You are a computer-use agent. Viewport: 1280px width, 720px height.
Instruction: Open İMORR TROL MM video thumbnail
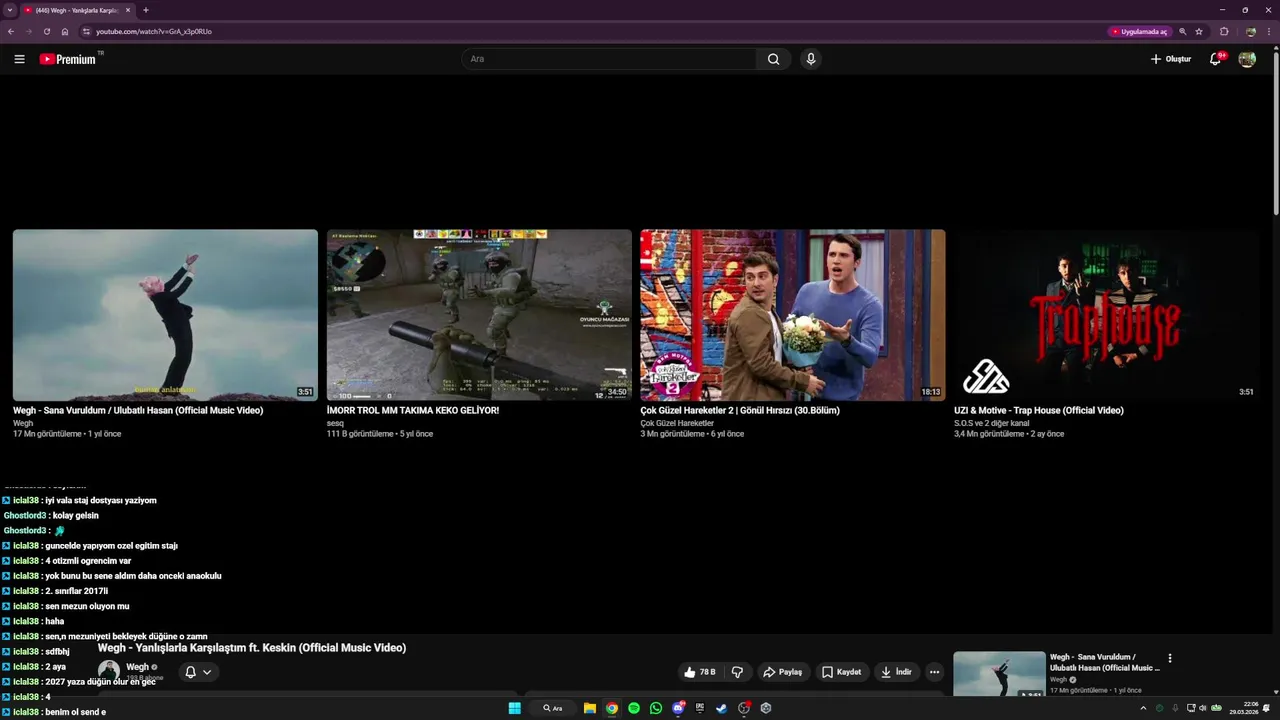tap(479, 315)
